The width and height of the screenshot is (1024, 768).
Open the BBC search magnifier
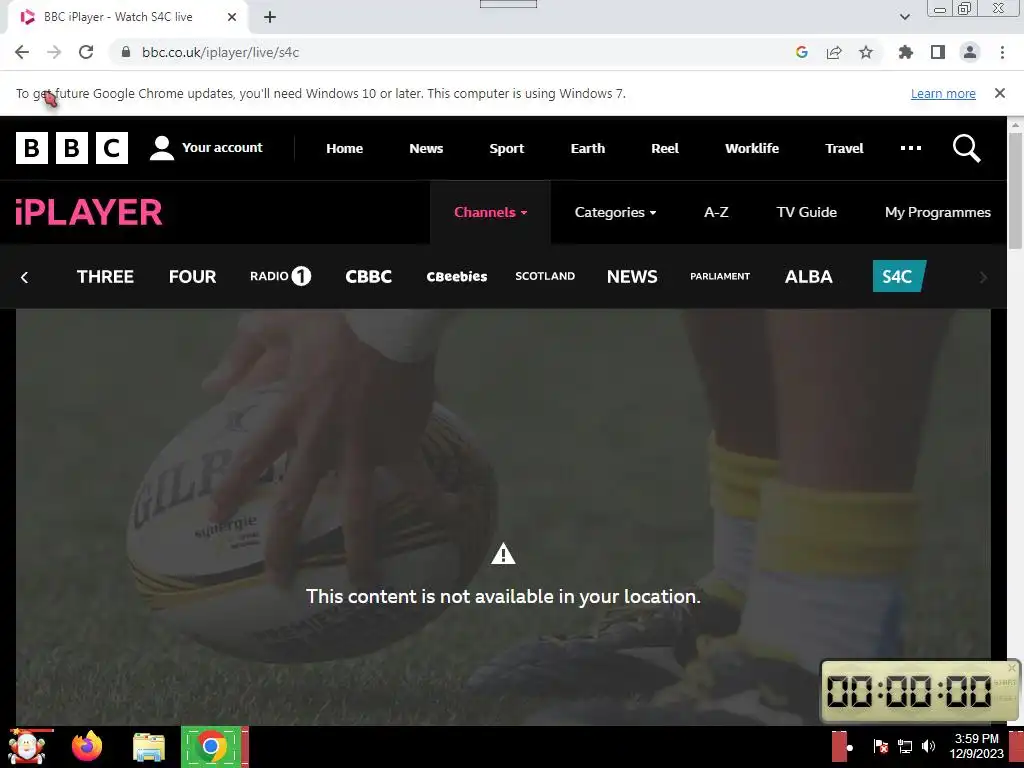click(967, 148)
